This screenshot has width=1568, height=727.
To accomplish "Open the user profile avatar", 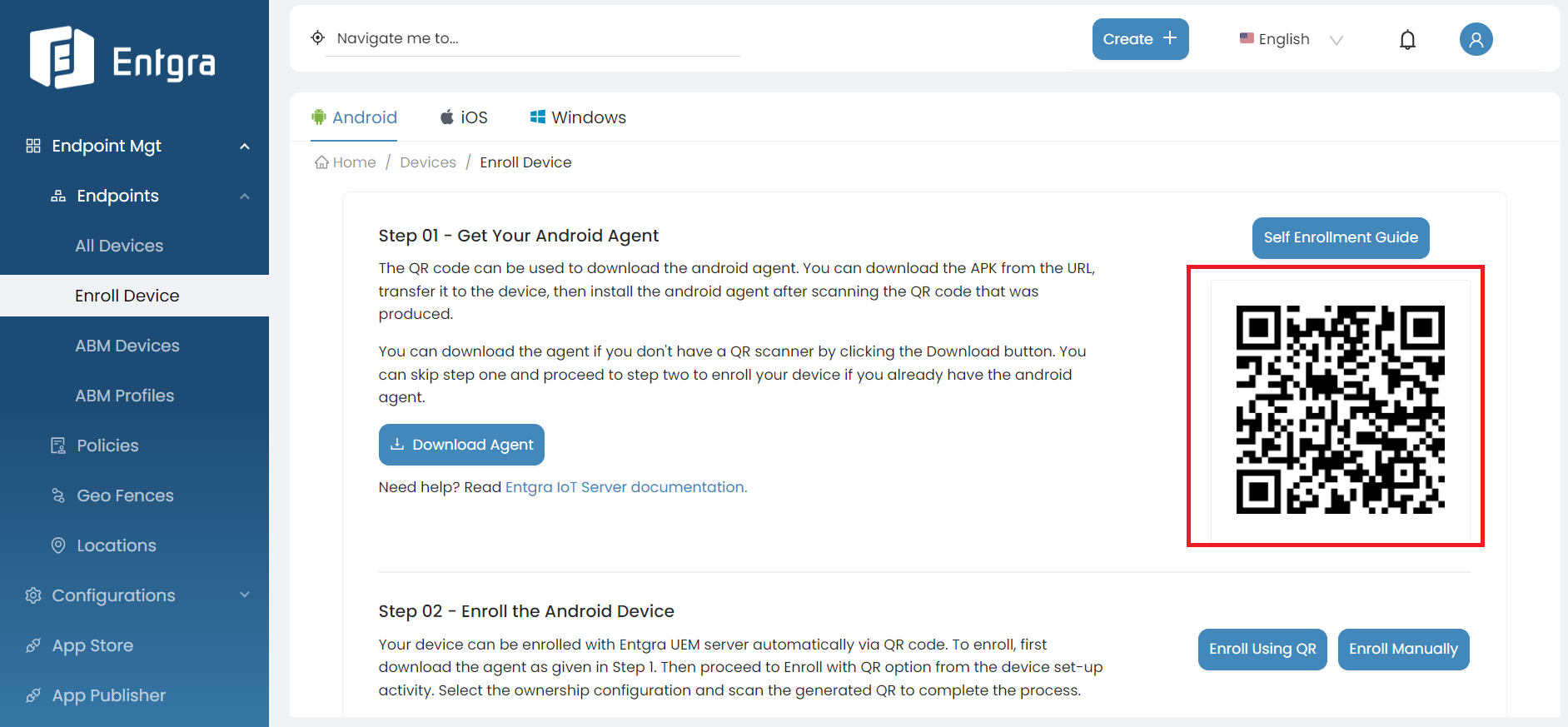I will pos(1476,39).
